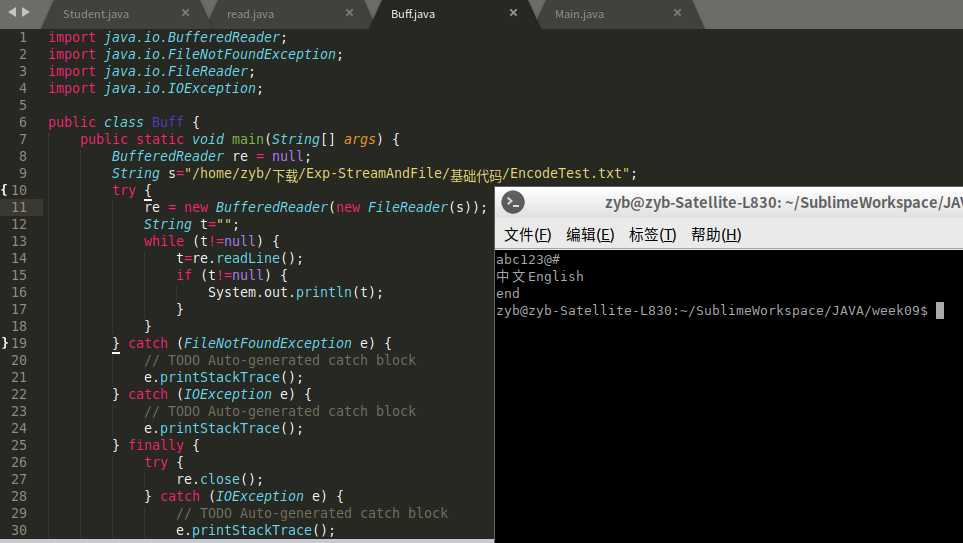Image resolution: width=963 pixels, height=543 pixels.
Task: Go to next tab with right arrow
Action: tap(25, 12)
